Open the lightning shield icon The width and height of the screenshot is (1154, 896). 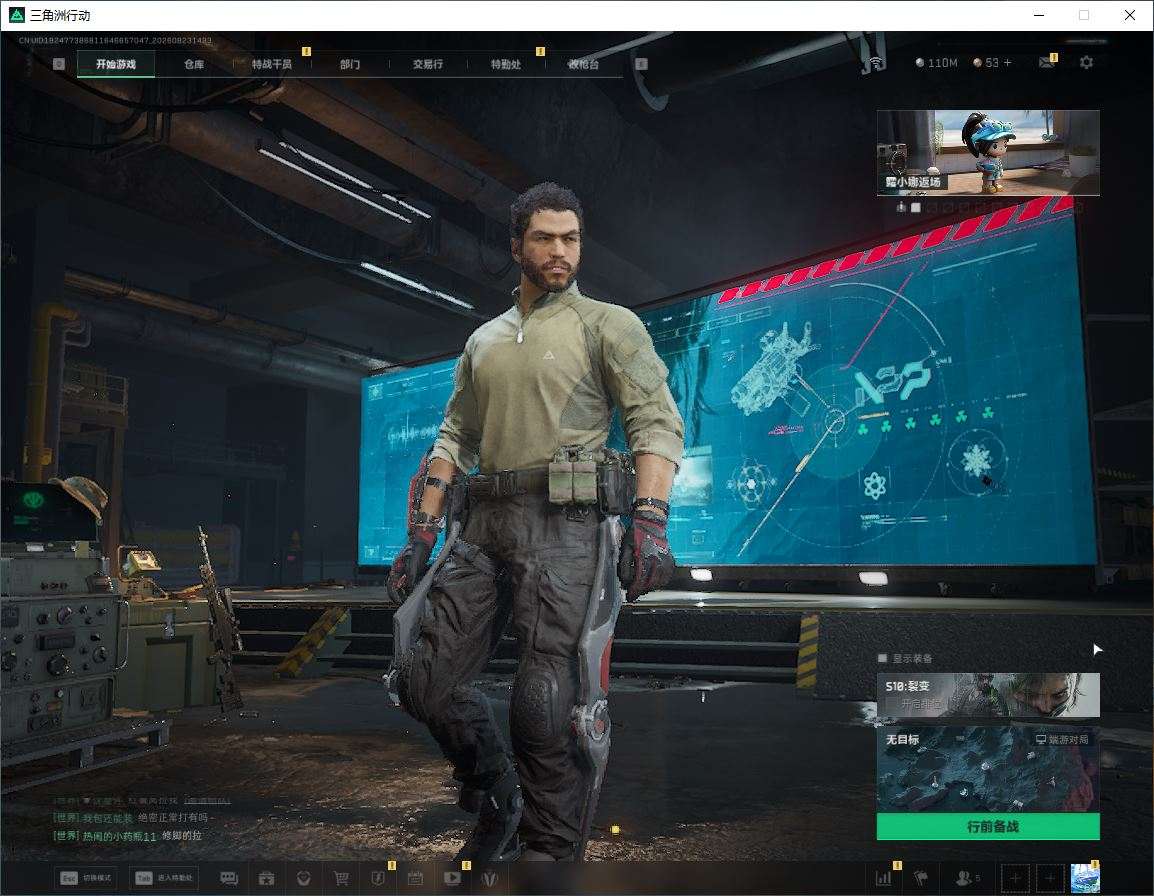point(378,878)
